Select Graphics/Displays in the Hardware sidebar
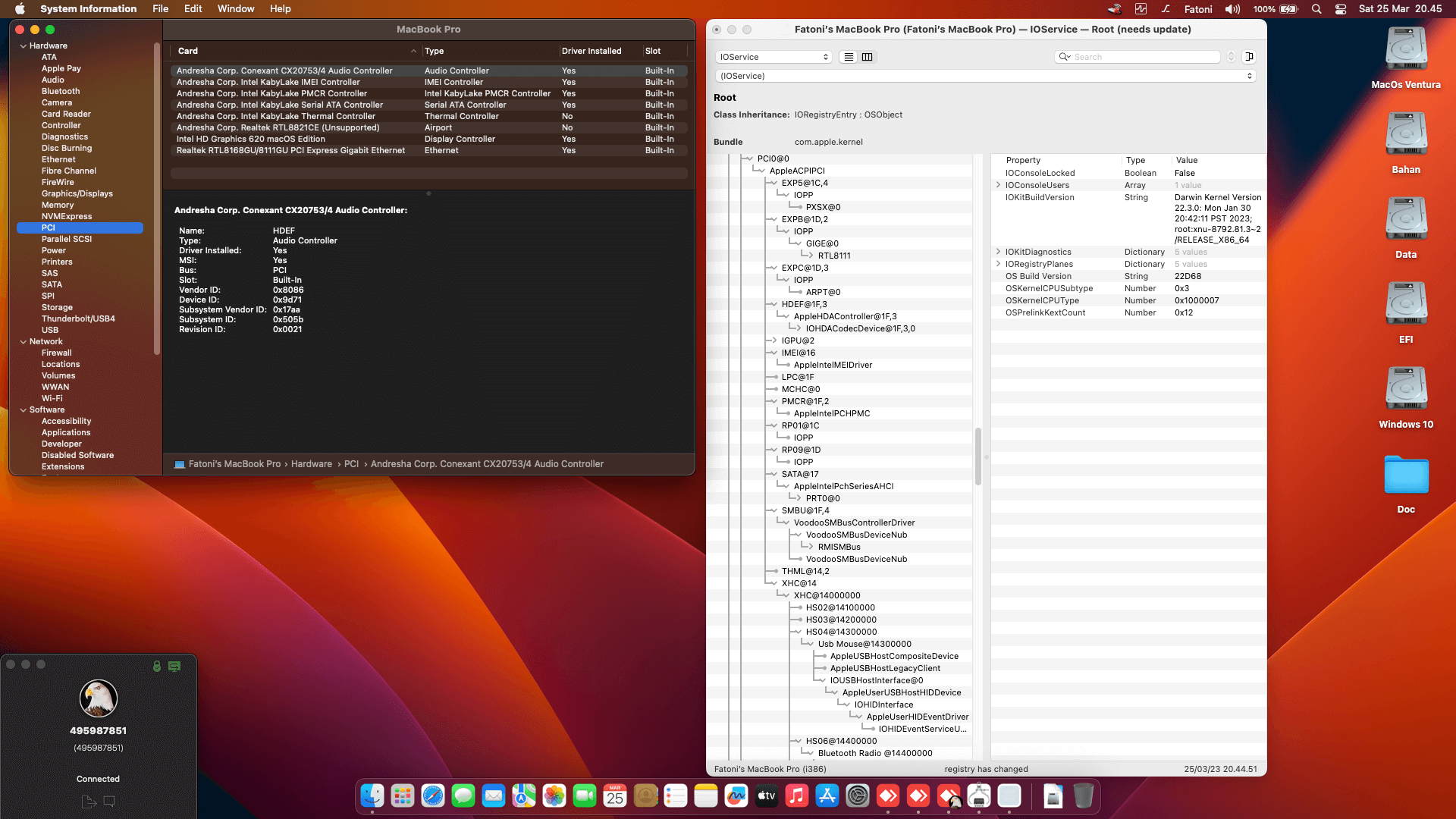This screenshot has height=819, width=1456. pos(78,193)
